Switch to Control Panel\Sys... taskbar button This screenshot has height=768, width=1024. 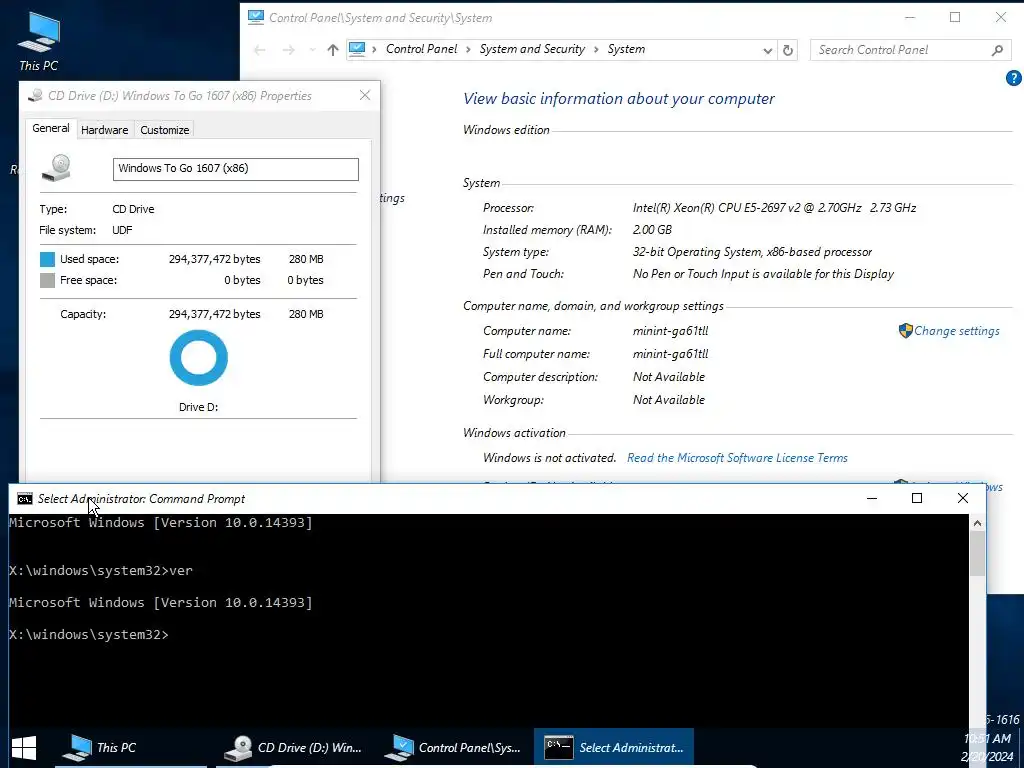click(x=454, y=748)
